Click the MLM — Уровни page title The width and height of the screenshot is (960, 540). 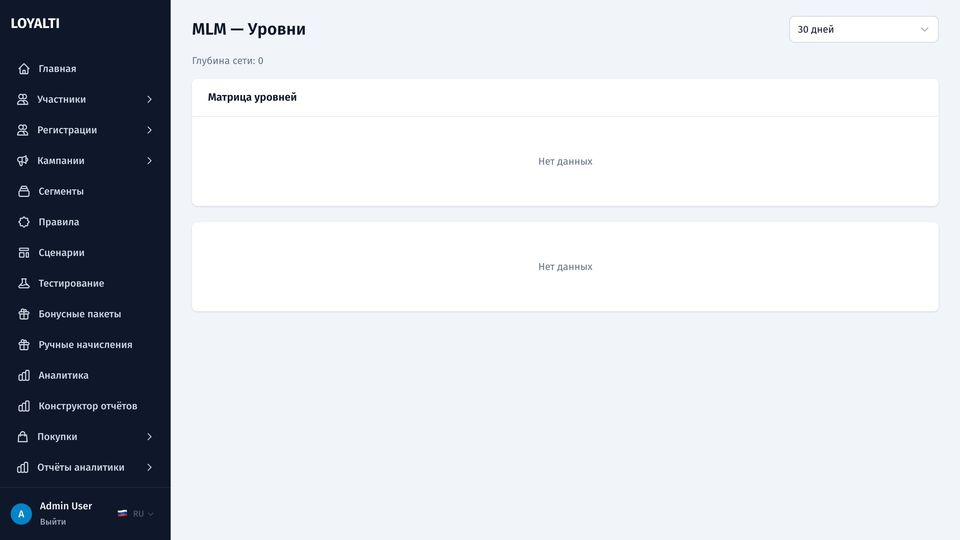click(249, 29)
